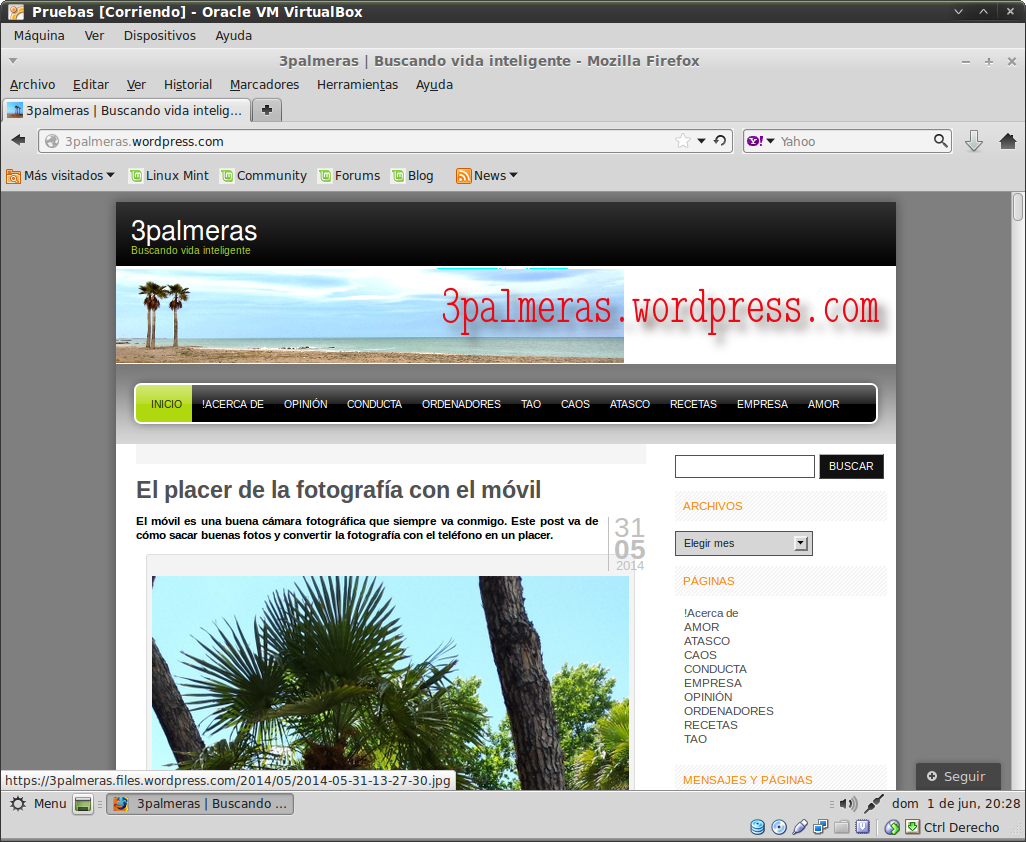Bookmark this page with the star icon

683,141
